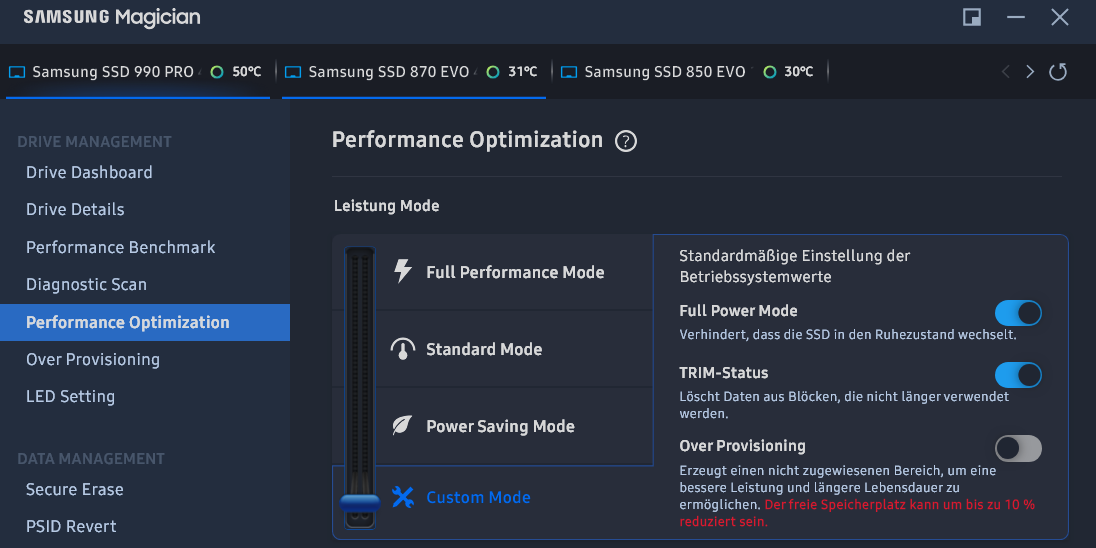Click the 'Performance Optimization' page title

coord(467,140)
